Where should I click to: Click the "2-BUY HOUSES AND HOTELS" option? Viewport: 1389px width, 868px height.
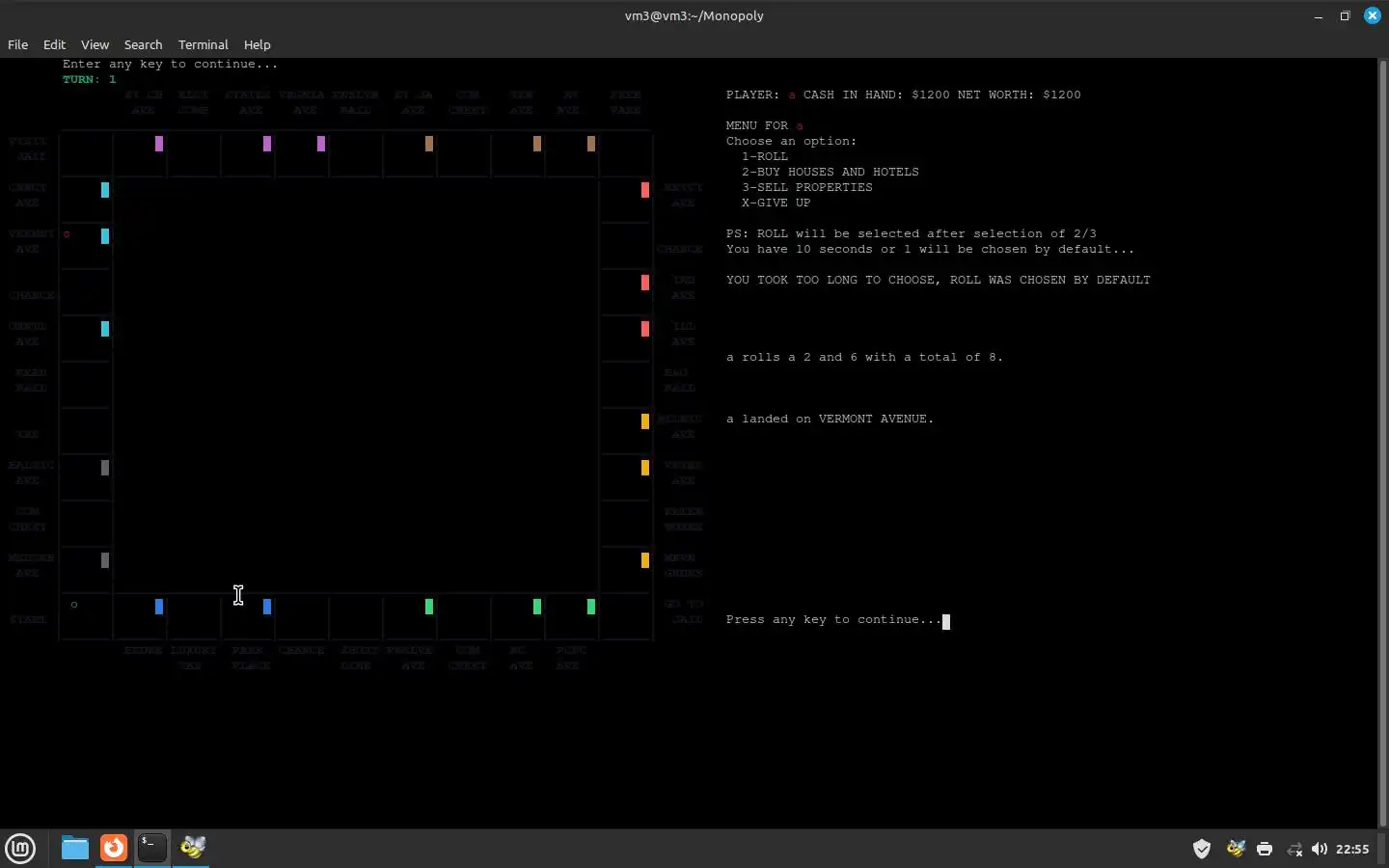[x=831, y=172]
